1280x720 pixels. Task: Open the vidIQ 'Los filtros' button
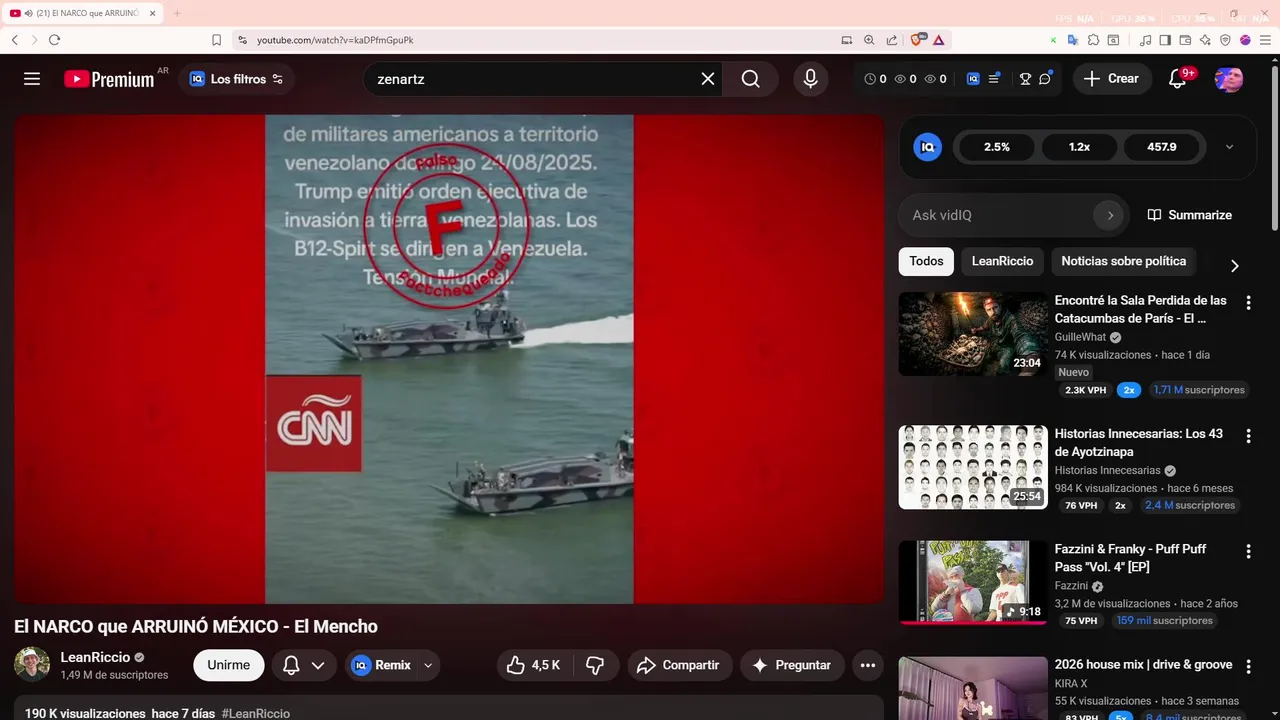[x=236, y=79]
